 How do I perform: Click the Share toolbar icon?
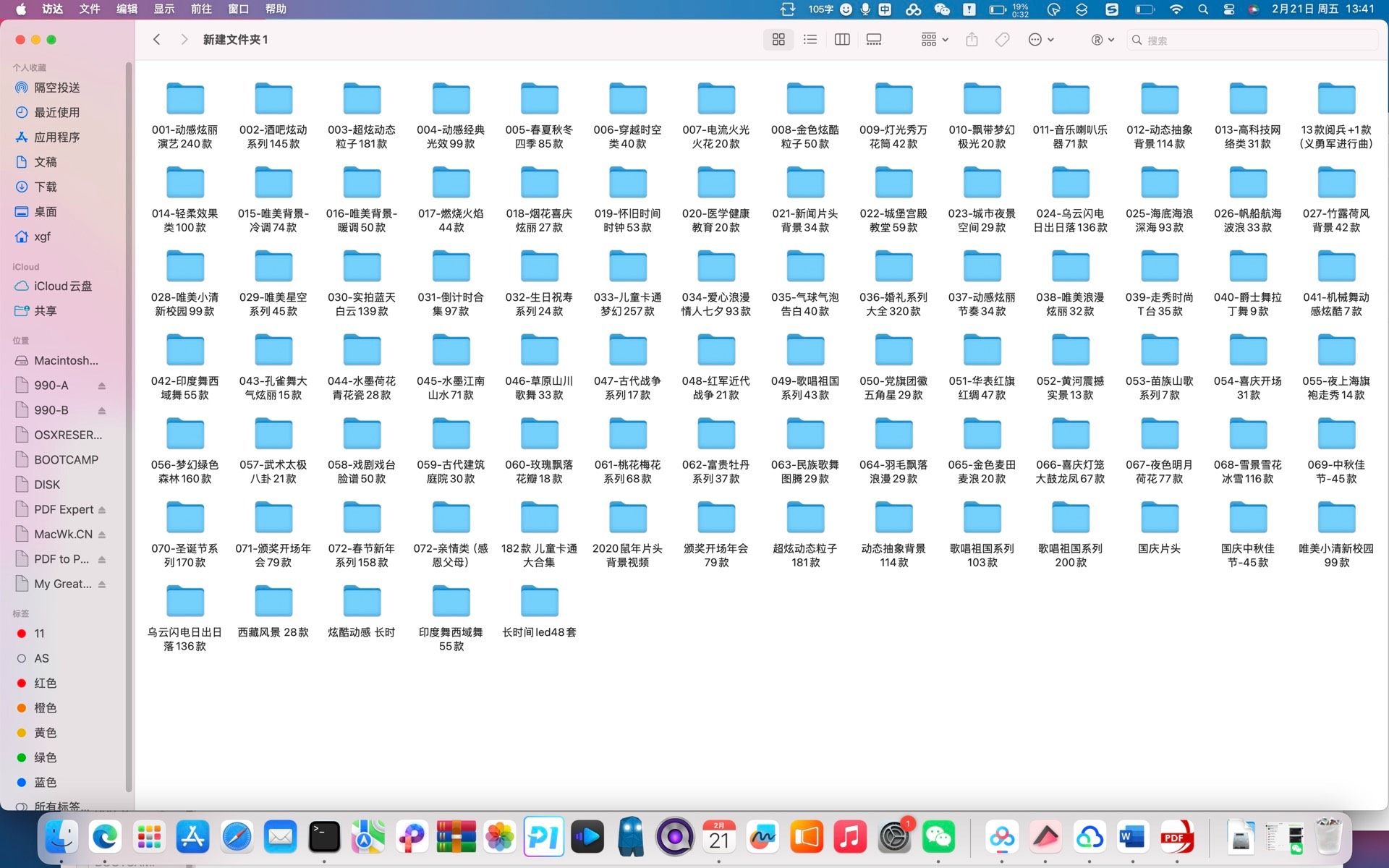tap(972, 40)
